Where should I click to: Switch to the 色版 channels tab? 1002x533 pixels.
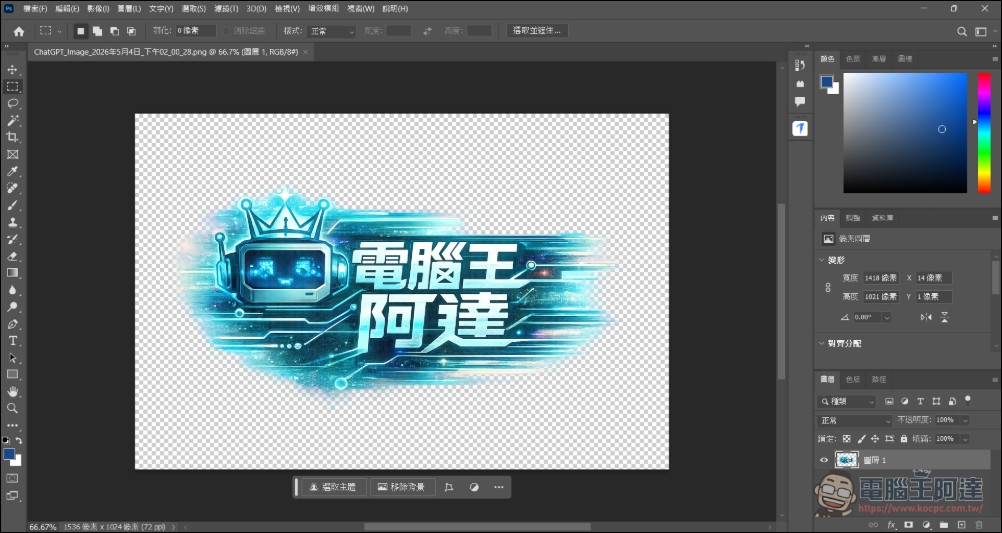coord(853,379)
